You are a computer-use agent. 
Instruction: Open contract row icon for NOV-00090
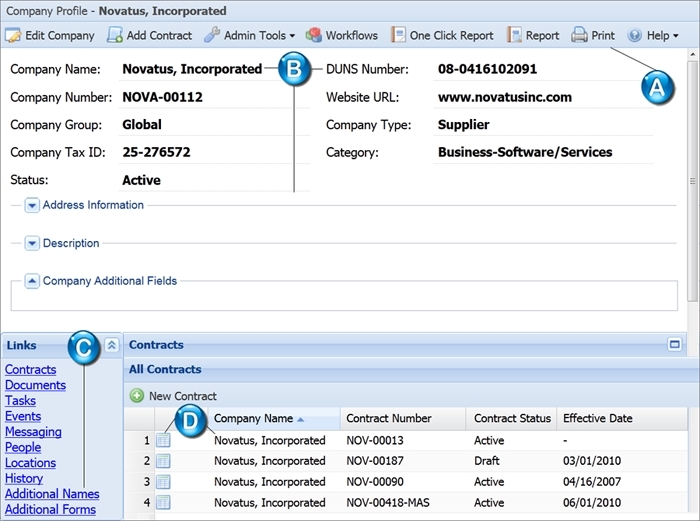click(163, 482)
